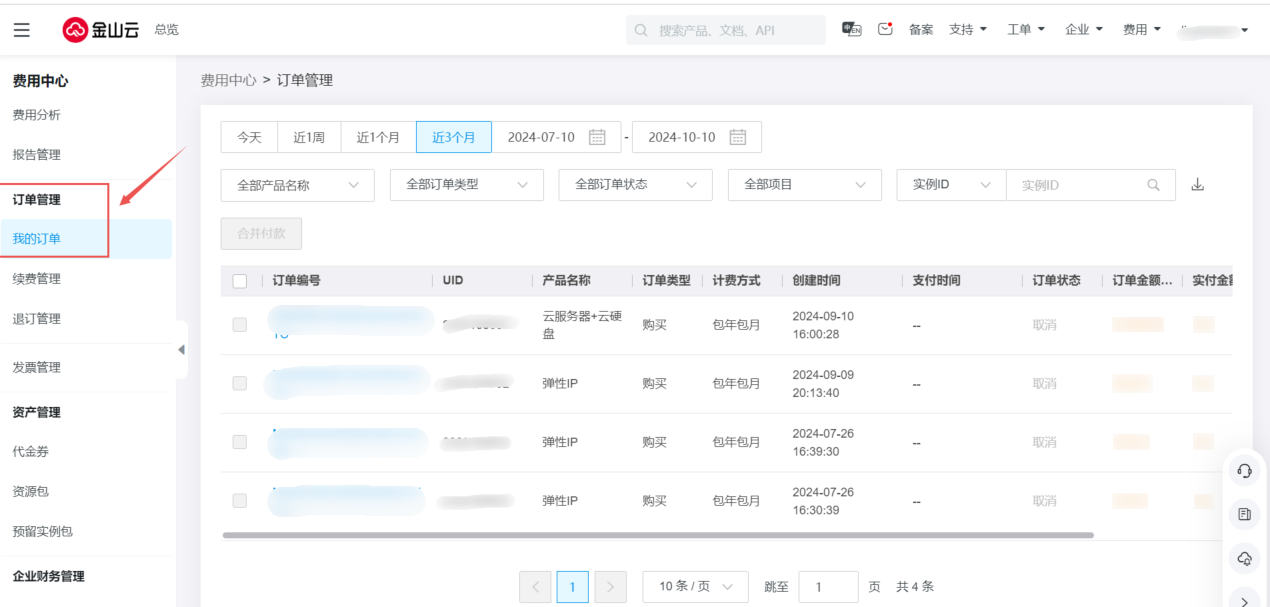The width and height of the screenshot is (1270, 607).
Task: Open customer service headset icon
Action: point(1244,470)
